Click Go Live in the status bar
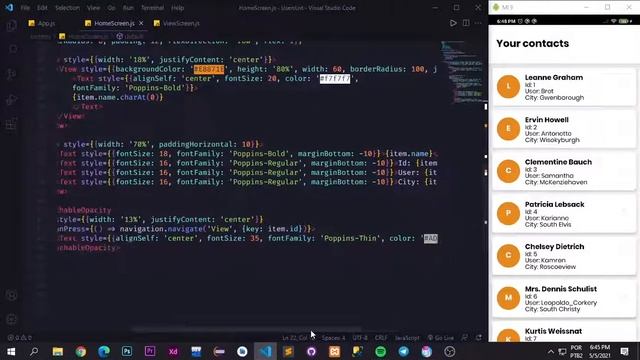Viewport: 640px width, 360px height. tap(440, 338)
